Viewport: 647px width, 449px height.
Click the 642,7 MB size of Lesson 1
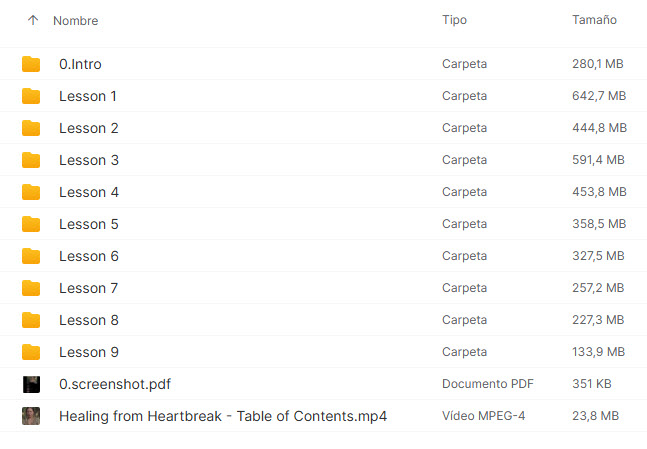[x=599, y=96]
